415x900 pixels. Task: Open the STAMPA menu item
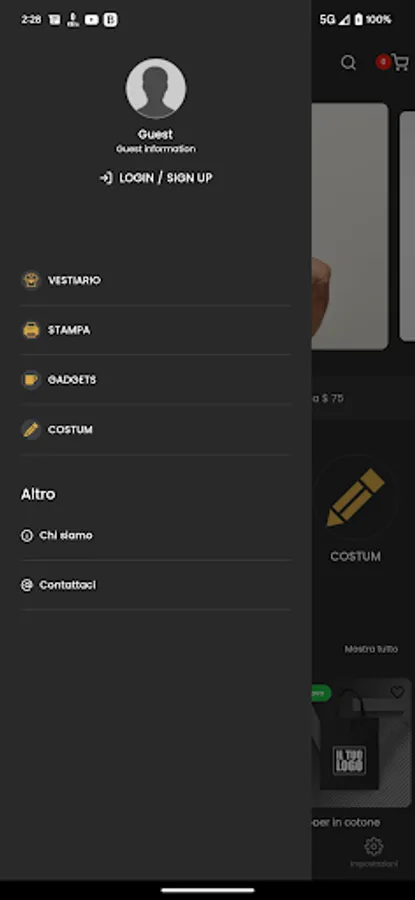156,331
